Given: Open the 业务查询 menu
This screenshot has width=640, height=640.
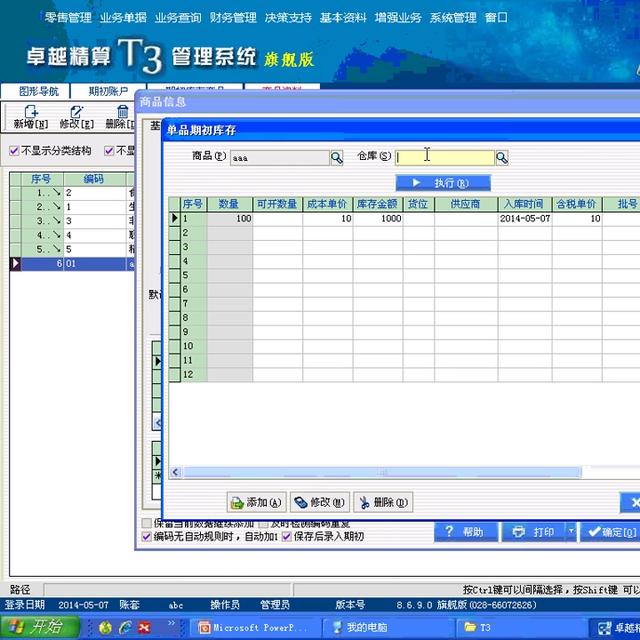Looking at the screenshot, I should click(178, 18).
